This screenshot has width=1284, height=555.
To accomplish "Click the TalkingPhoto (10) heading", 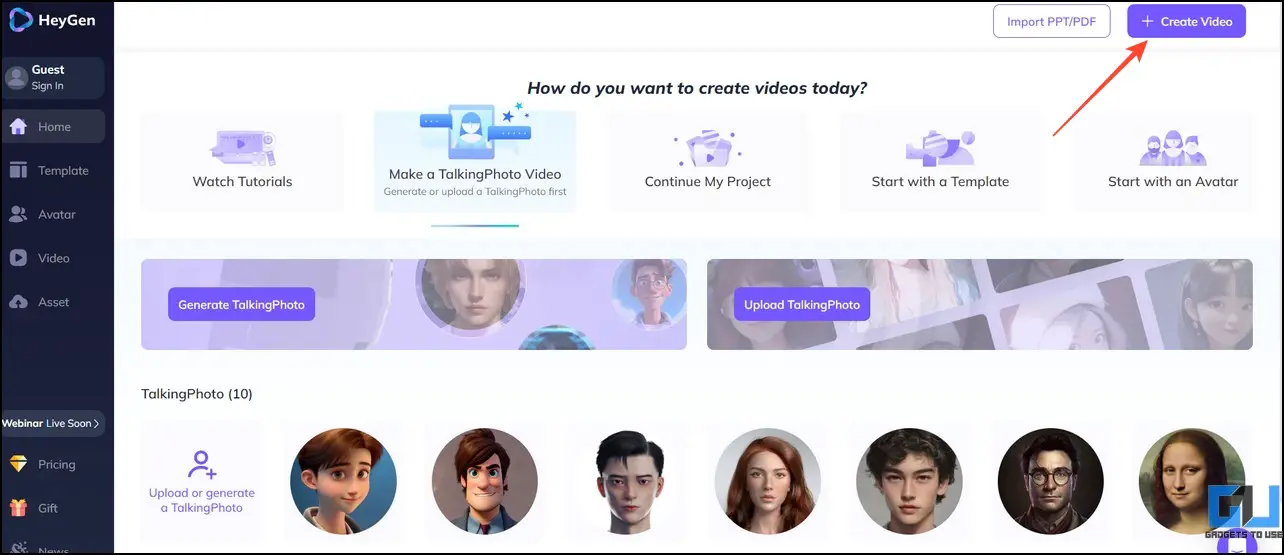I will tap(197, 394).
